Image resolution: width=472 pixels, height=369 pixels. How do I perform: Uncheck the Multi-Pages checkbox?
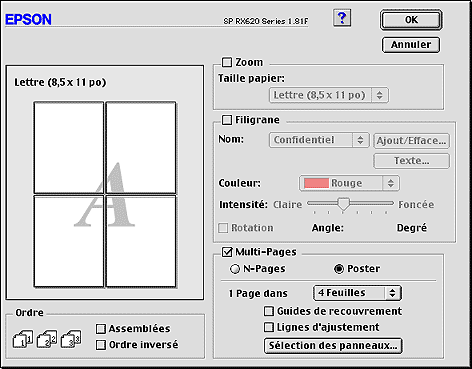[x=227, y=252]
